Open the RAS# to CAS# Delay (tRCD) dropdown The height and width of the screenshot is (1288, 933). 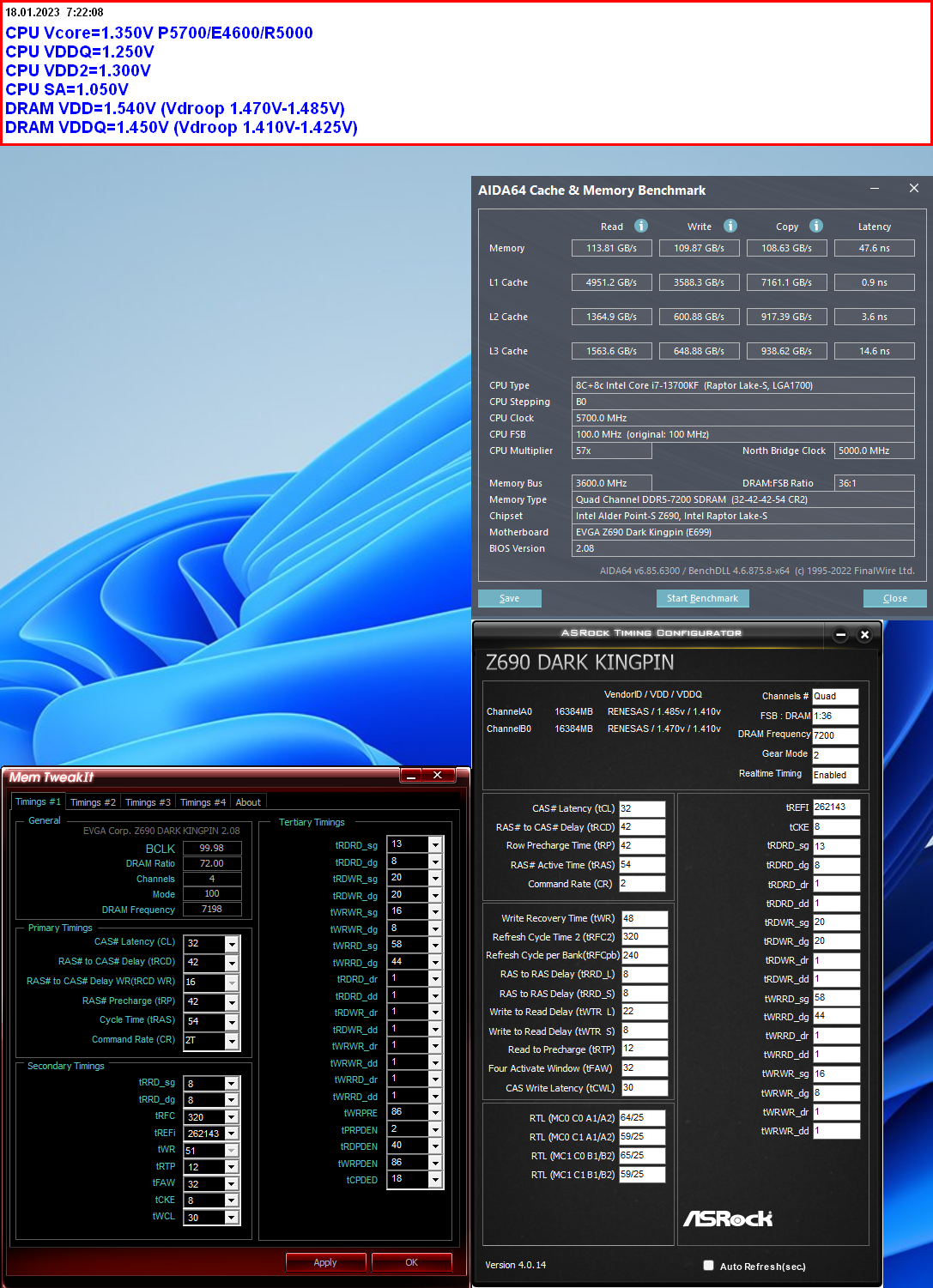click(232, 963)
